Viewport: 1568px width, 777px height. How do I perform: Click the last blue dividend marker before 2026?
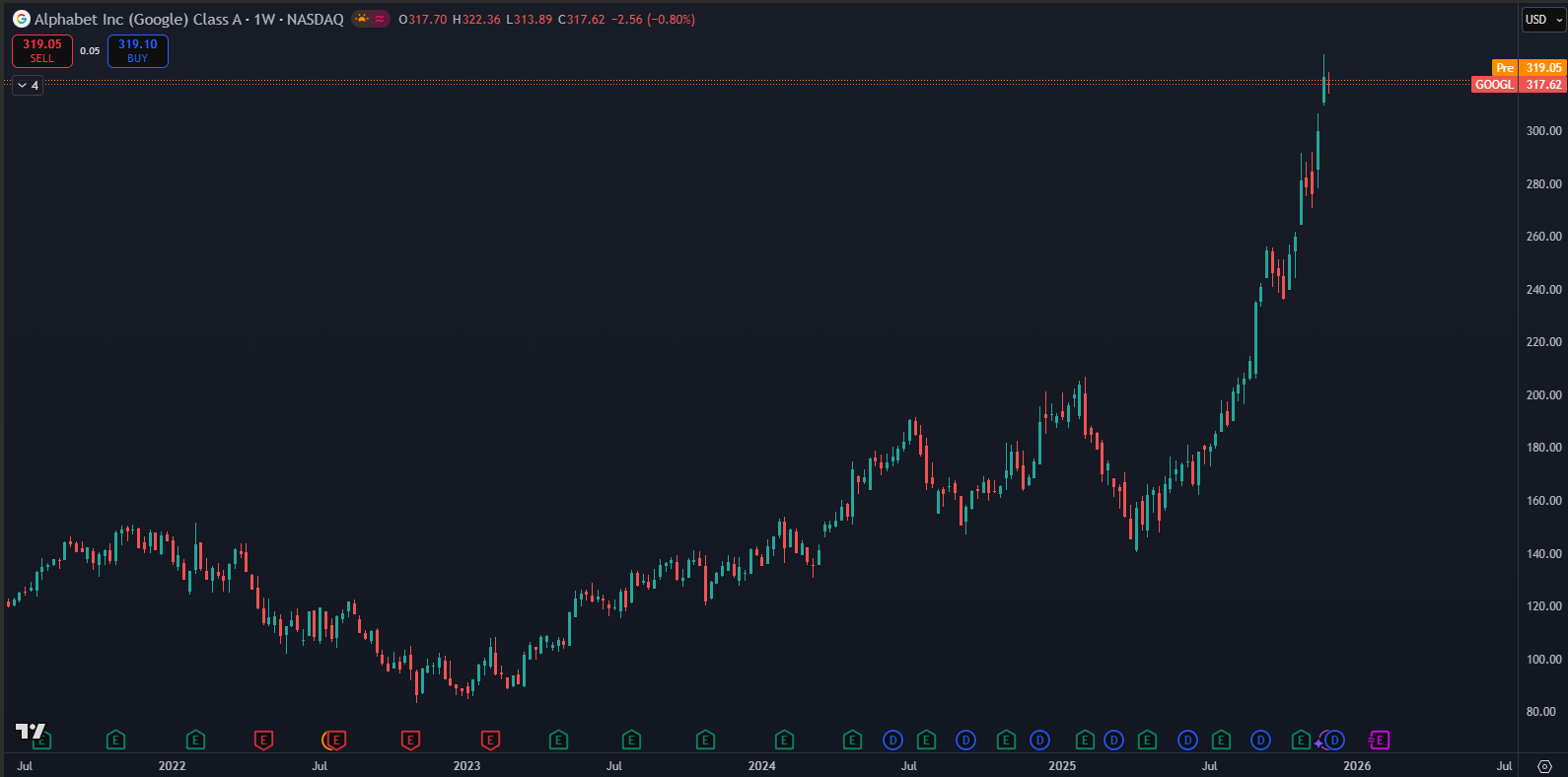(1335, 740)
